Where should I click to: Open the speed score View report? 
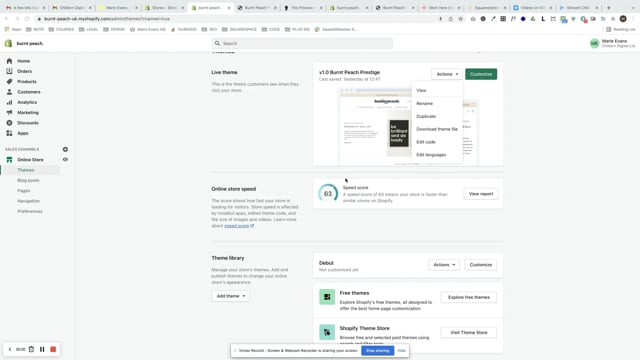(x=481, y=194)
